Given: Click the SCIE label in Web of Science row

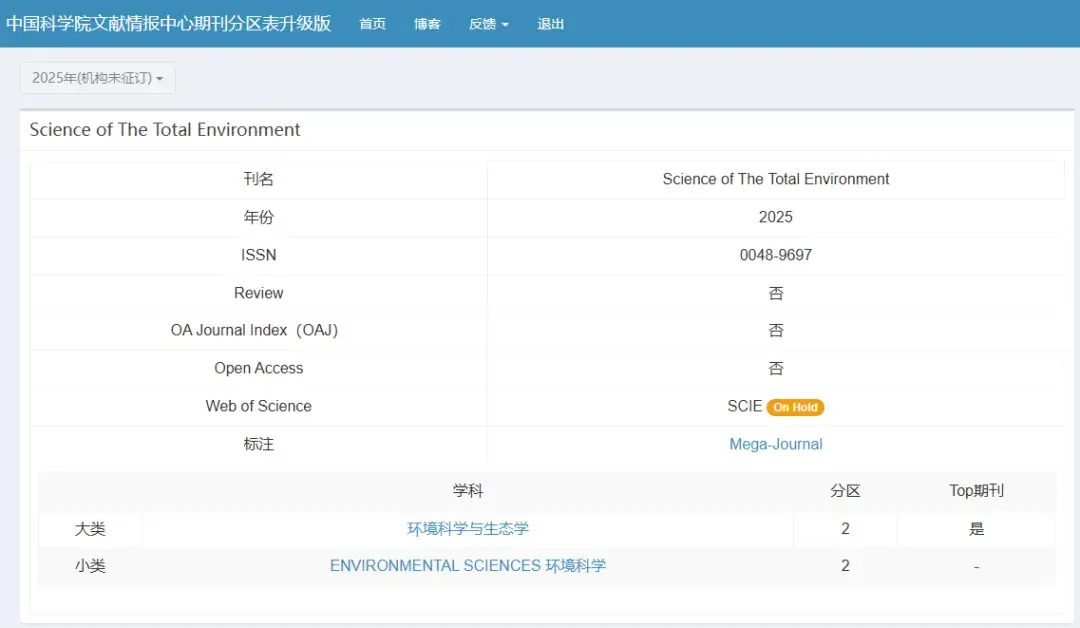Looking at the screenshot, I should (742, 406).
